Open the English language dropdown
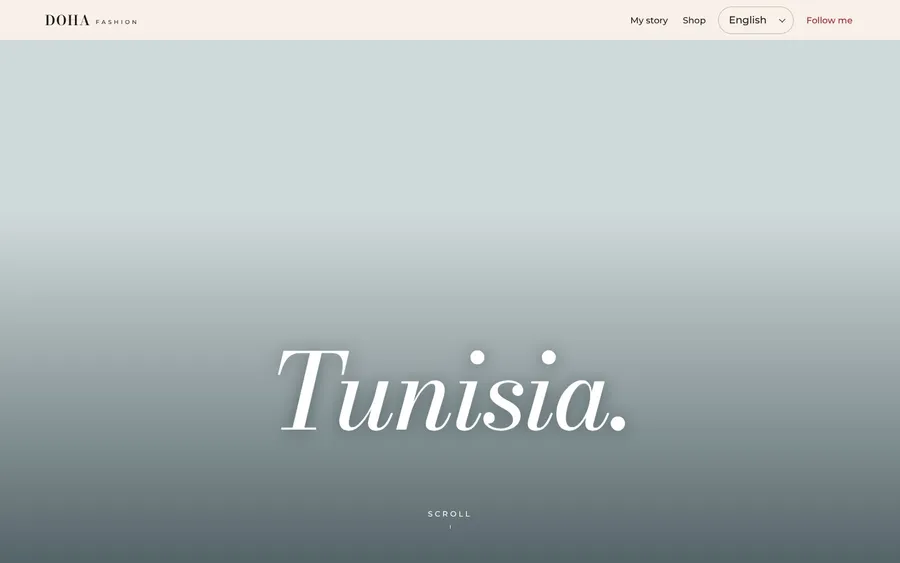The image size is (900, 563). pyautogui.click(x=755, y=20)
